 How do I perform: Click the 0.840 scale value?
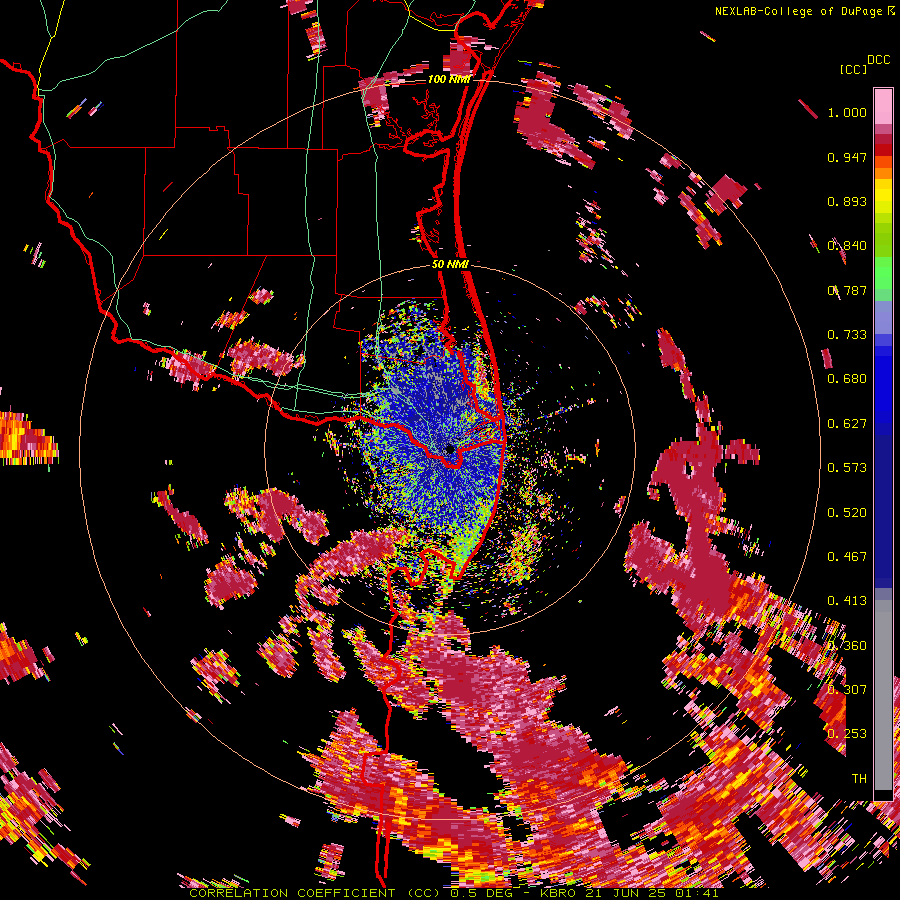pyautogui.click(x=847, y=246)
